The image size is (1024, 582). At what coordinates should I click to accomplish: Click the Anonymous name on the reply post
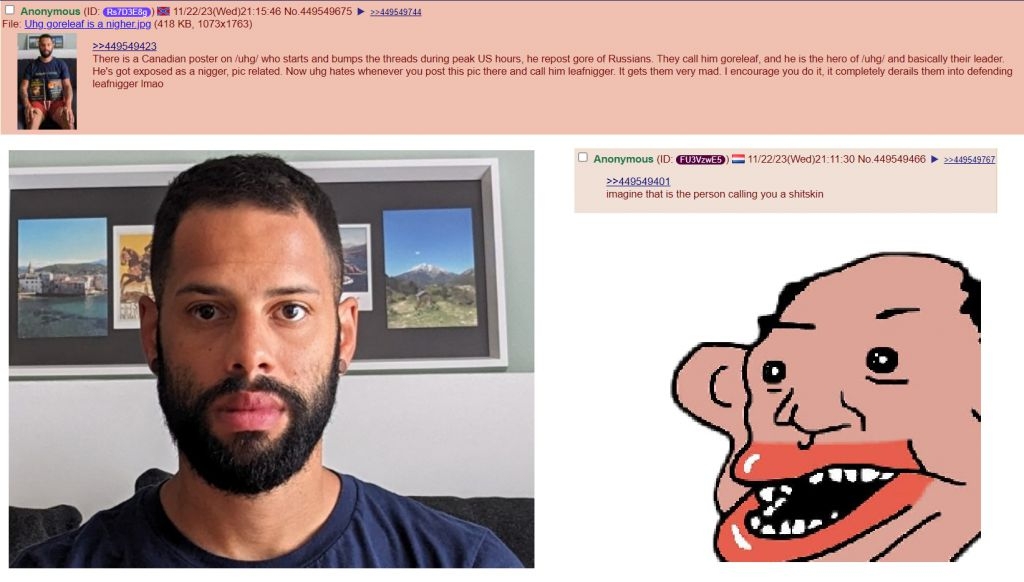pyautogui.click(x=623, y=159)
